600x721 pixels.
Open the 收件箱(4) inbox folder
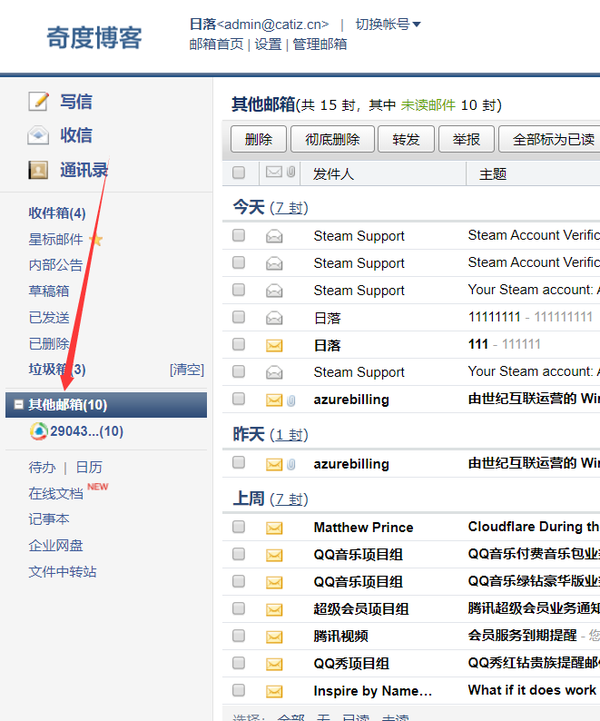(x=57, y=213)
